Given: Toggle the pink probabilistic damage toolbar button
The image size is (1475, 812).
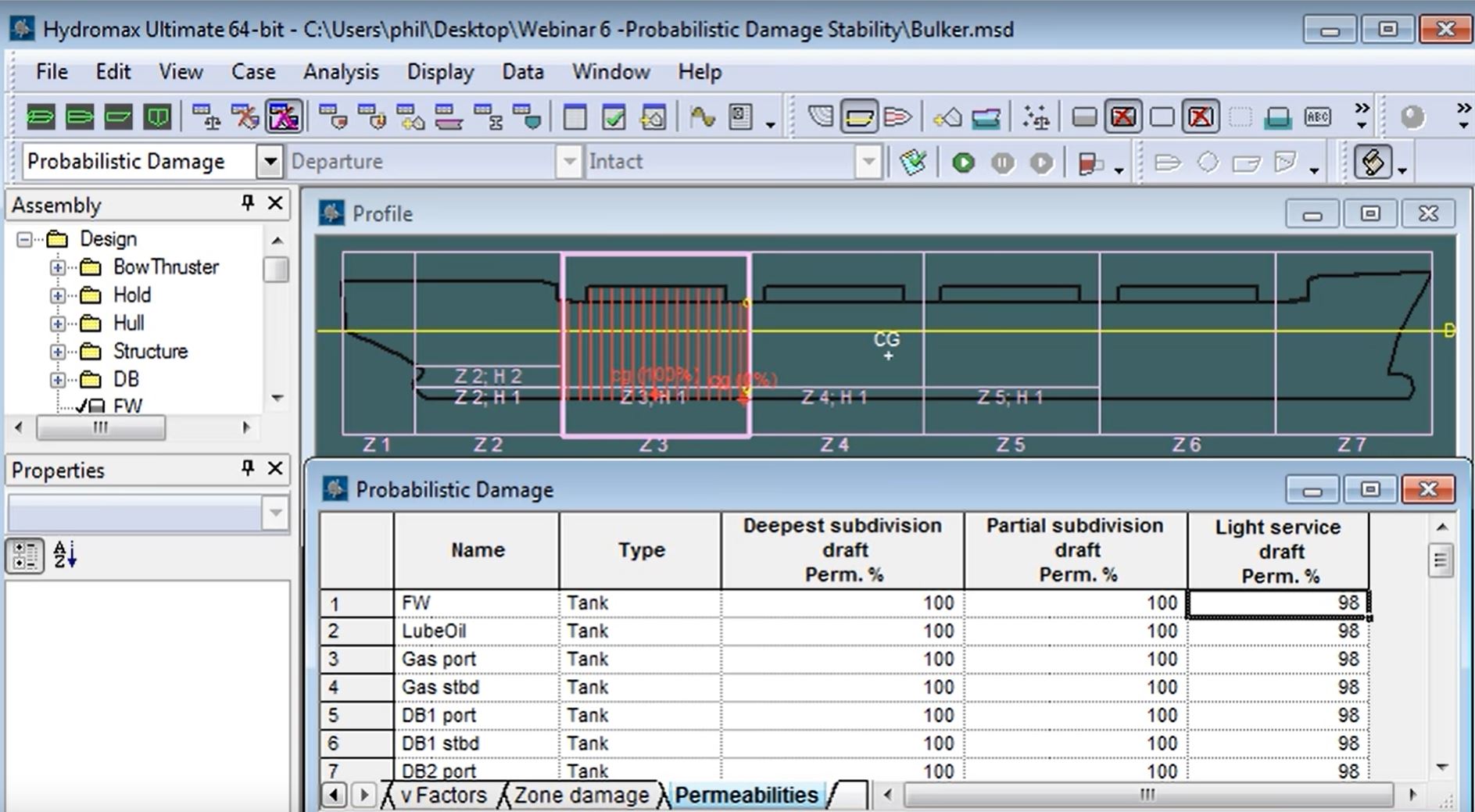Looking at the screenshot, I should coord(283,118).
